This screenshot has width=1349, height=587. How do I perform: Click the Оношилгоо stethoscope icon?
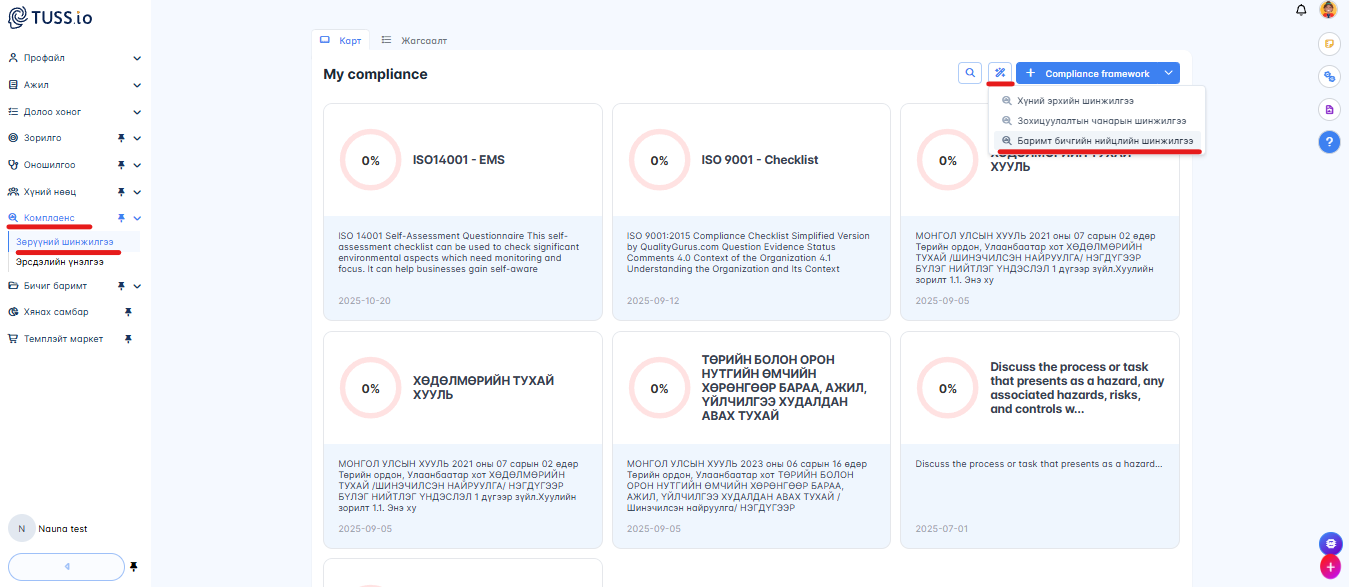[13, 165]
